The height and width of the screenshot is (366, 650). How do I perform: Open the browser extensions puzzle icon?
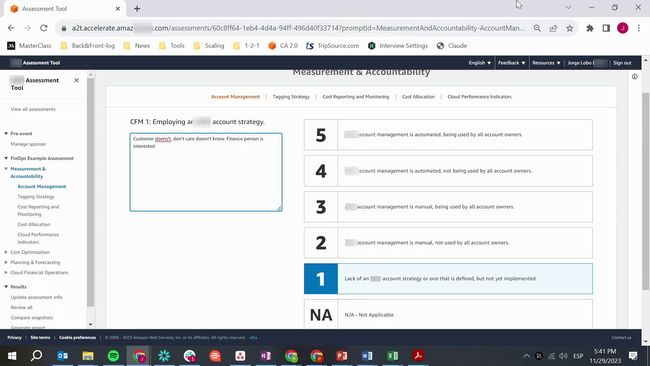click(x=590, y=28)
